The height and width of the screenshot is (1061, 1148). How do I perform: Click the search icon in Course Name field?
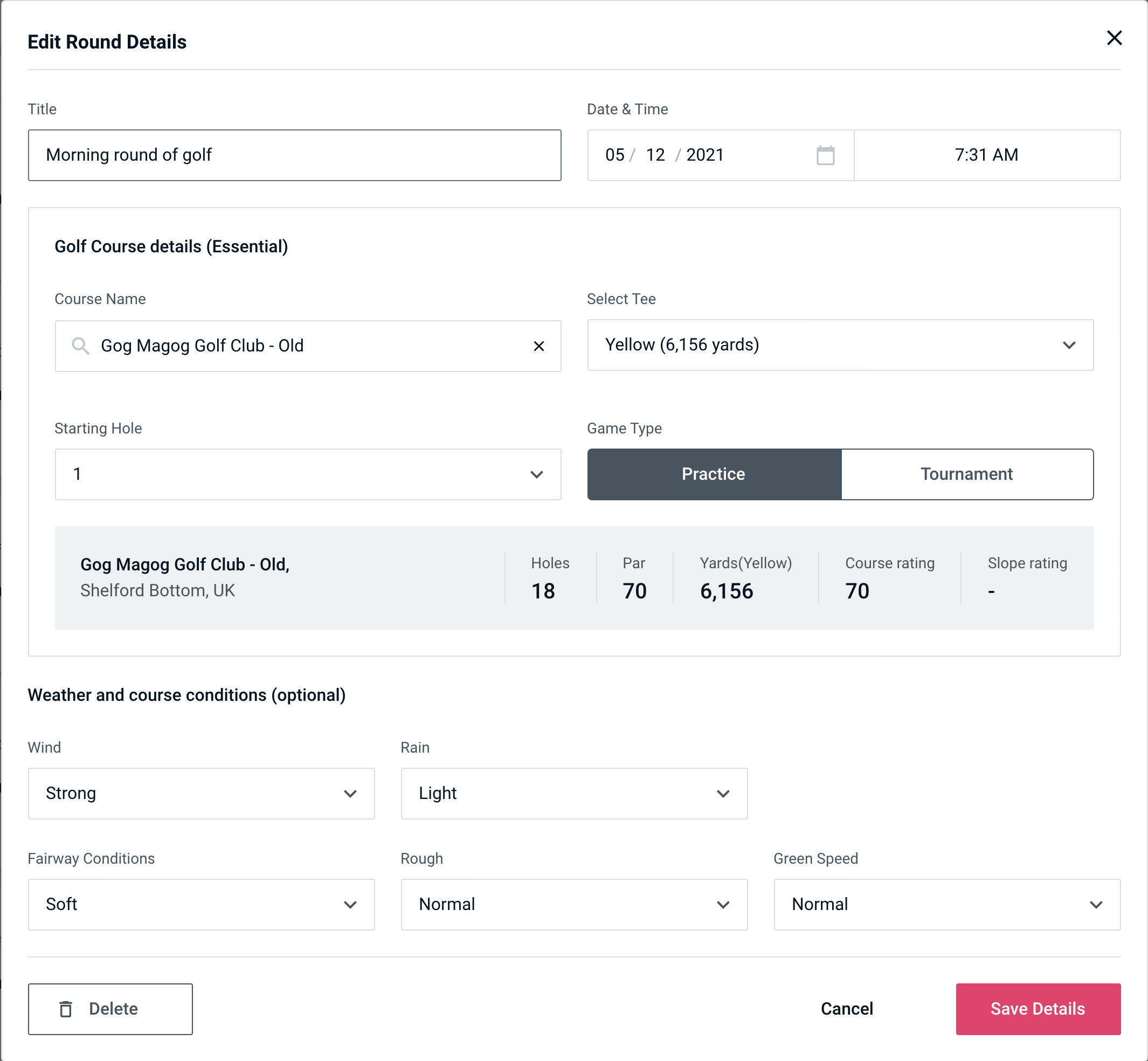point(80,346)
